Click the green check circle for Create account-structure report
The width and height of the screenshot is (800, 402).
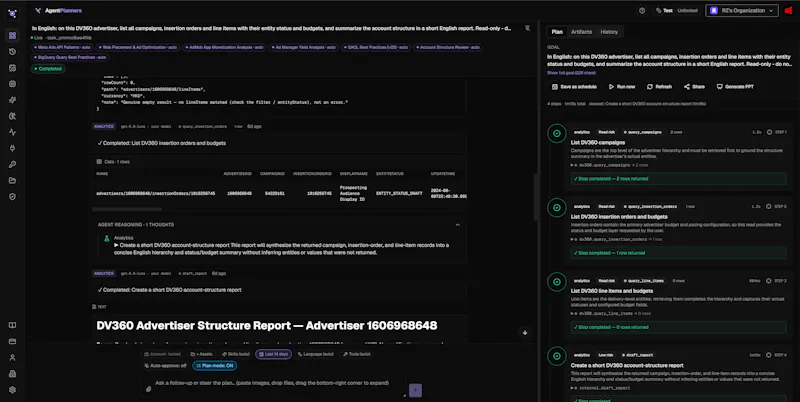(557, 356)
